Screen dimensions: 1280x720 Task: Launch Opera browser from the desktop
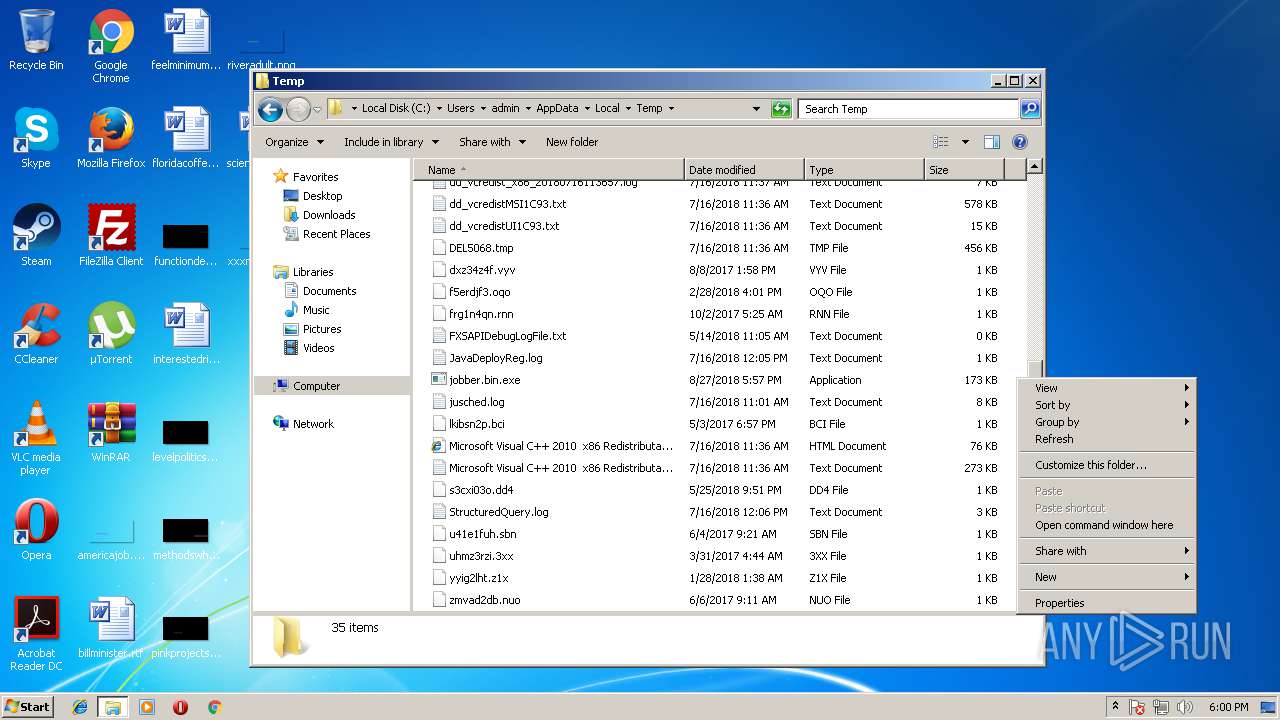tap(36, 530)
